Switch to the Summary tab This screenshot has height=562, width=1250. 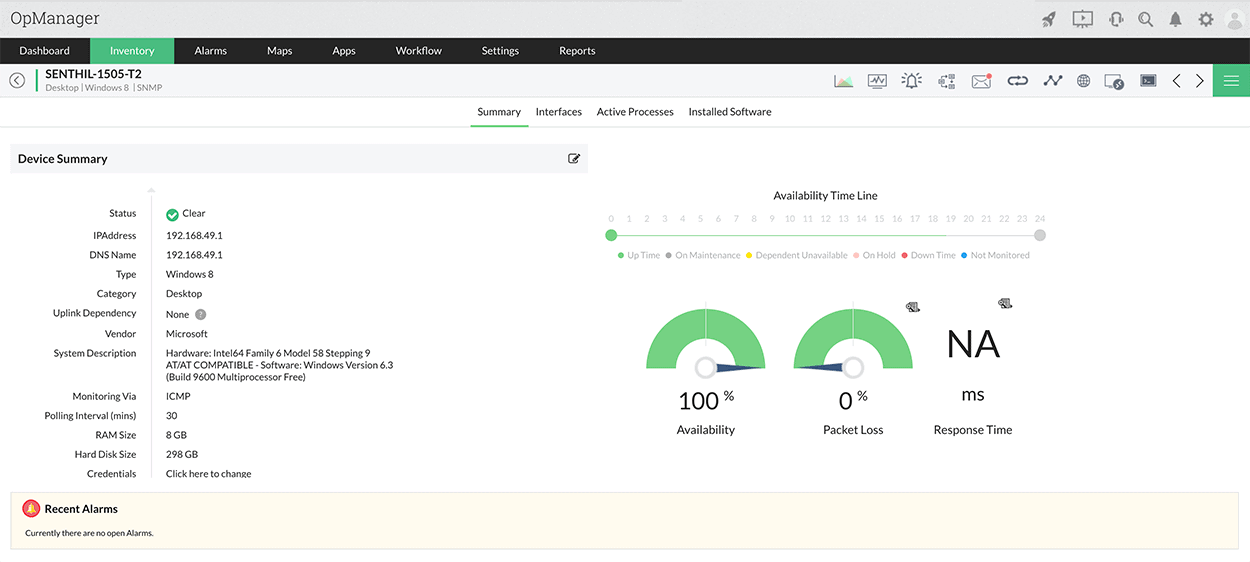499,112
